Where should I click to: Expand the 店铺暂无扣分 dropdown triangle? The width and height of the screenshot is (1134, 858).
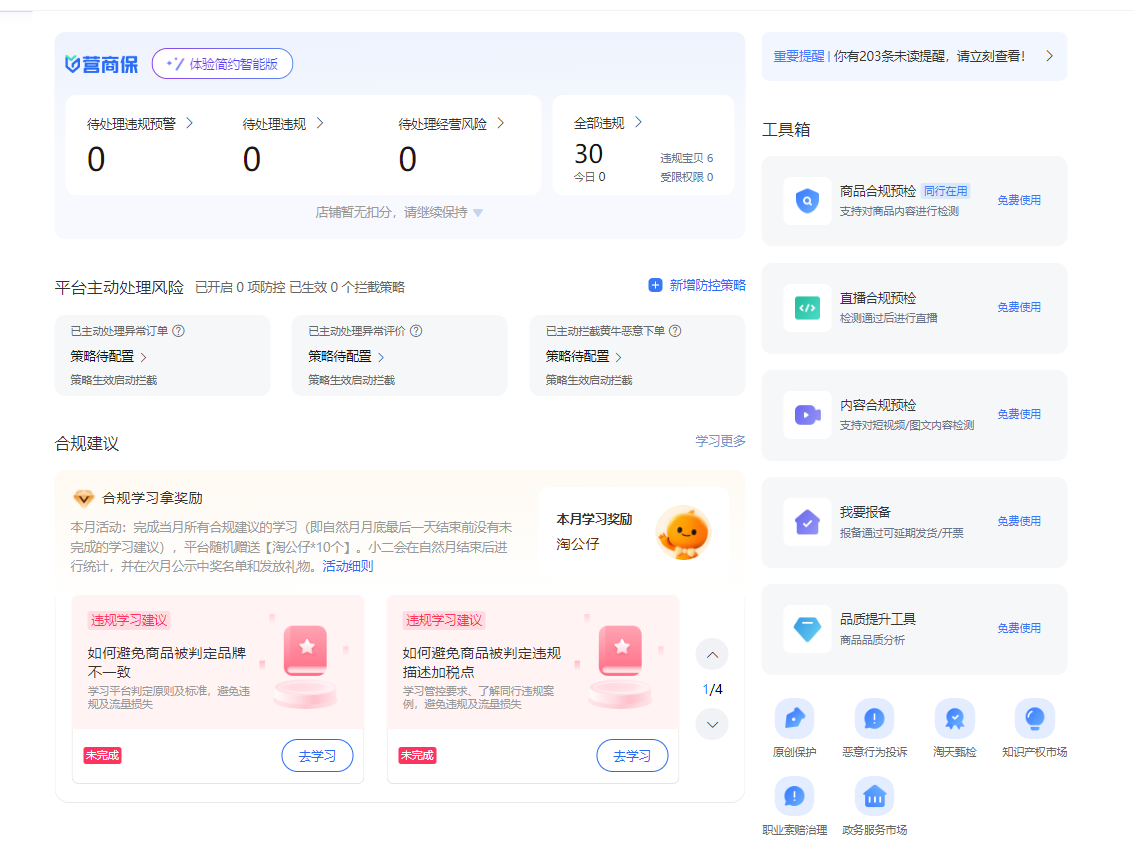pos(478,213)
